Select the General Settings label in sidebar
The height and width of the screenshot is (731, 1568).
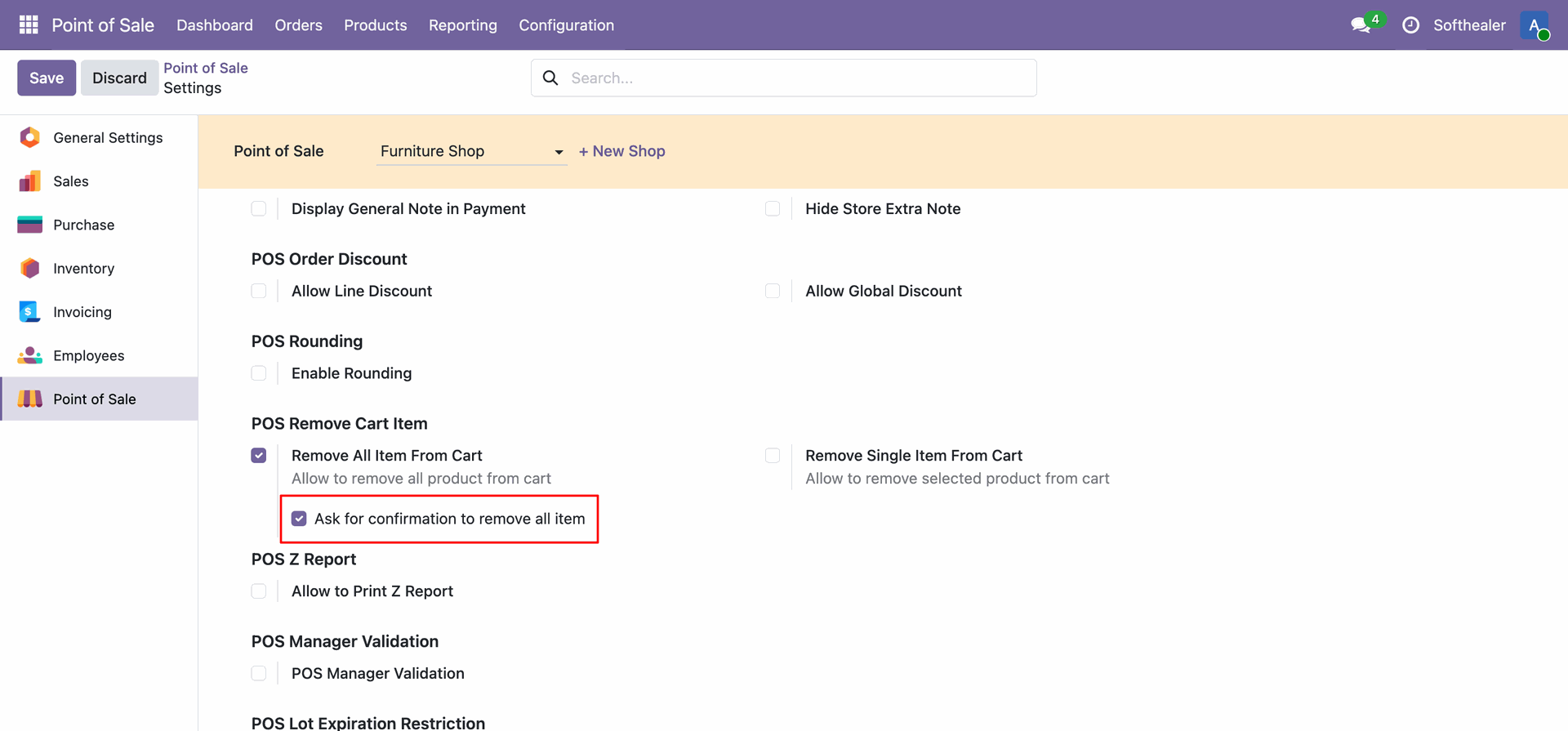108,137
